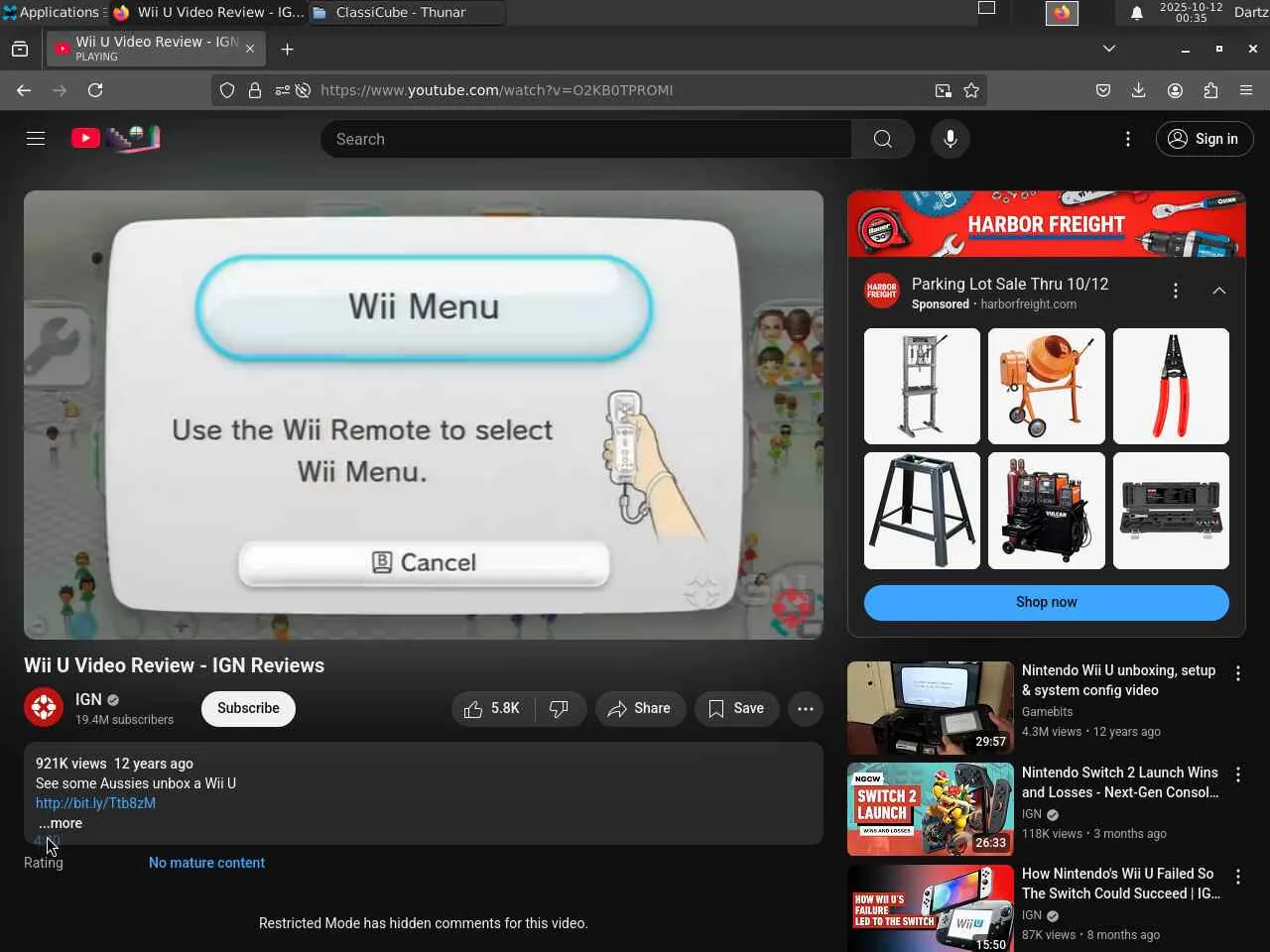Subscribe to the IGN channel
The width and height of the screenshot is (1270, 952).
(248, 708)
